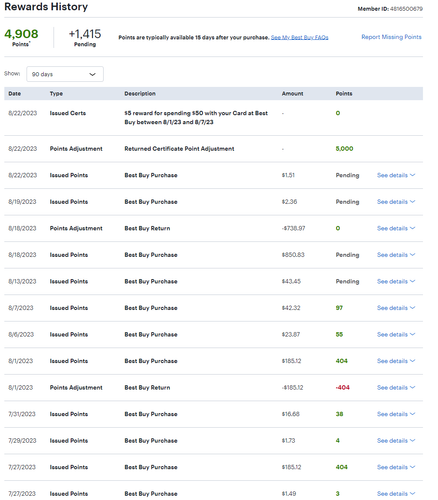Click the Description column header
438x500 pixels.
[x=140, y=94]
